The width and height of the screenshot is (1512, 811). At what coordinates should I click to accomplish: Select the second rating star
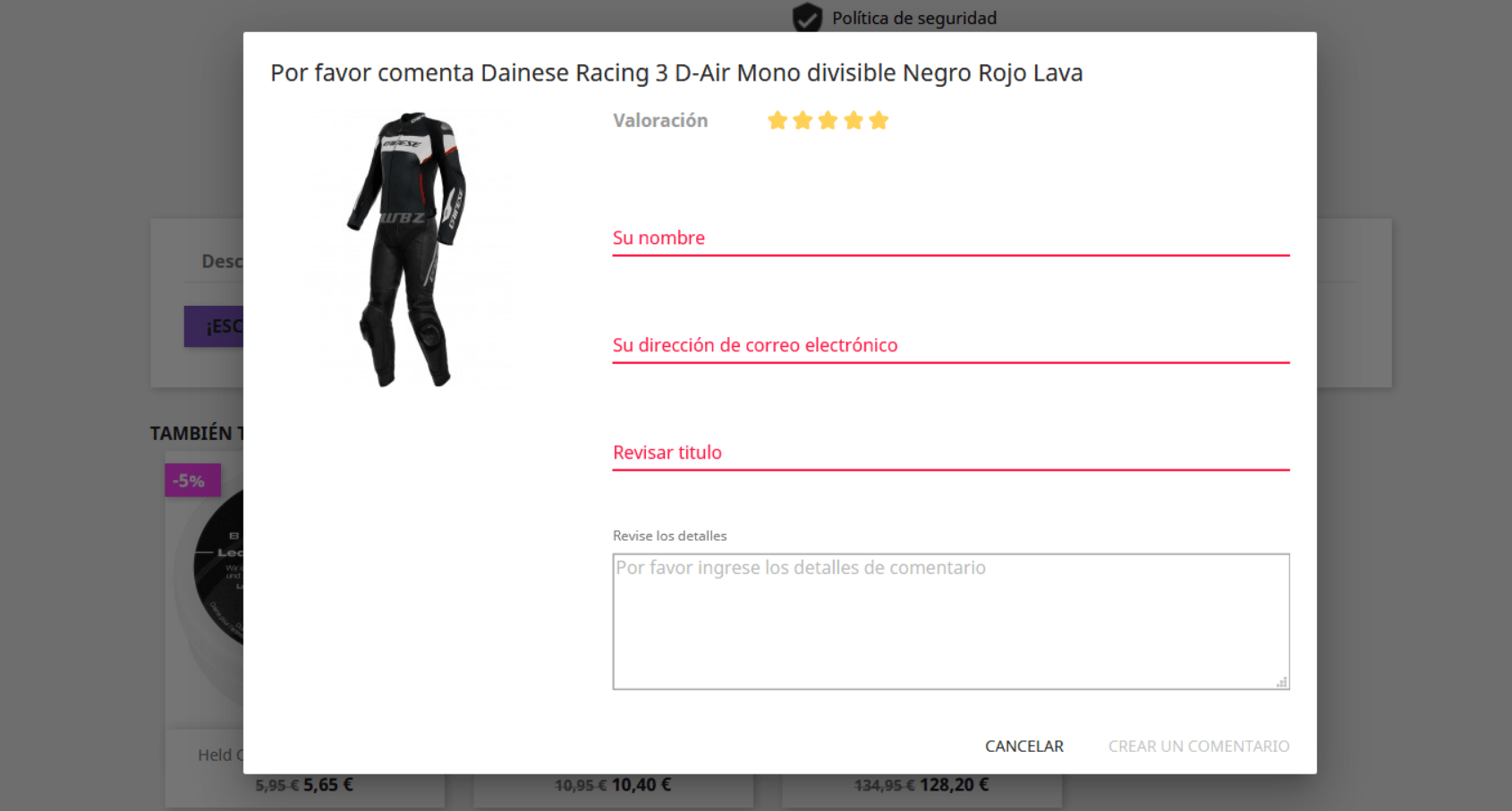coord(803,120)
